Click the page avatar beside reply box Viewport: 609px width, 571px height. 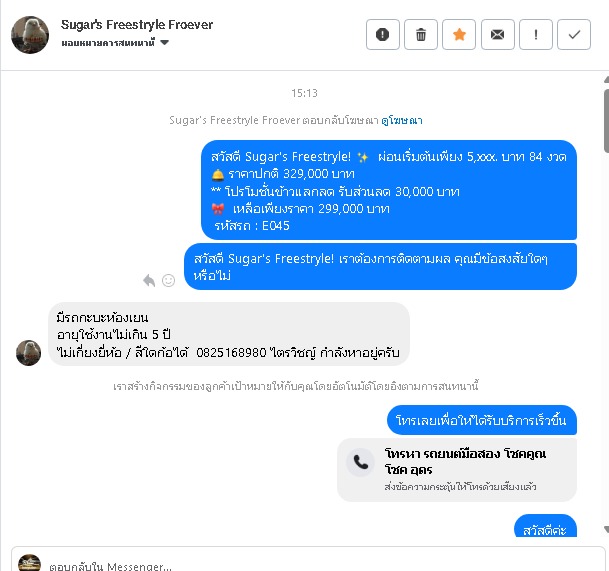[x=29, y=563]
